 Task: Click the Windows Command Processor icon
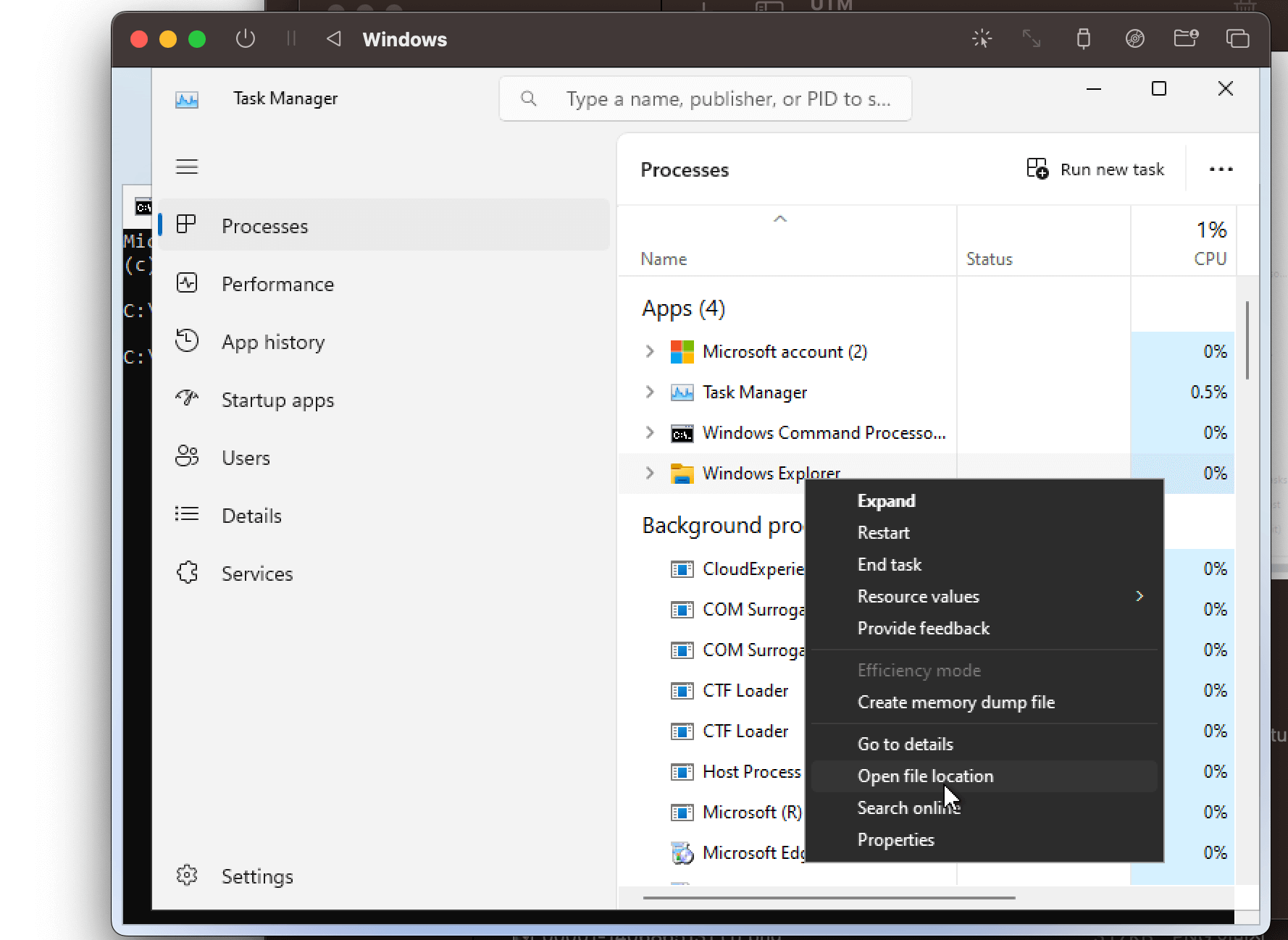pos(682,433)
